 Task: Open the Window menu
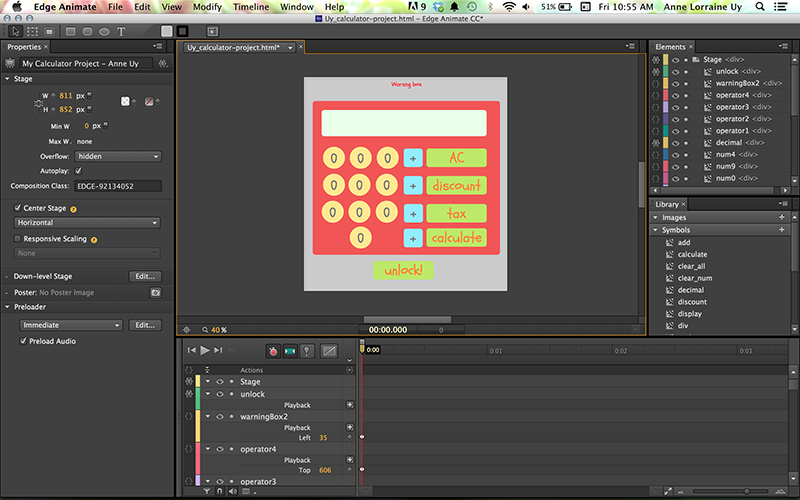[x=297, y=7]
